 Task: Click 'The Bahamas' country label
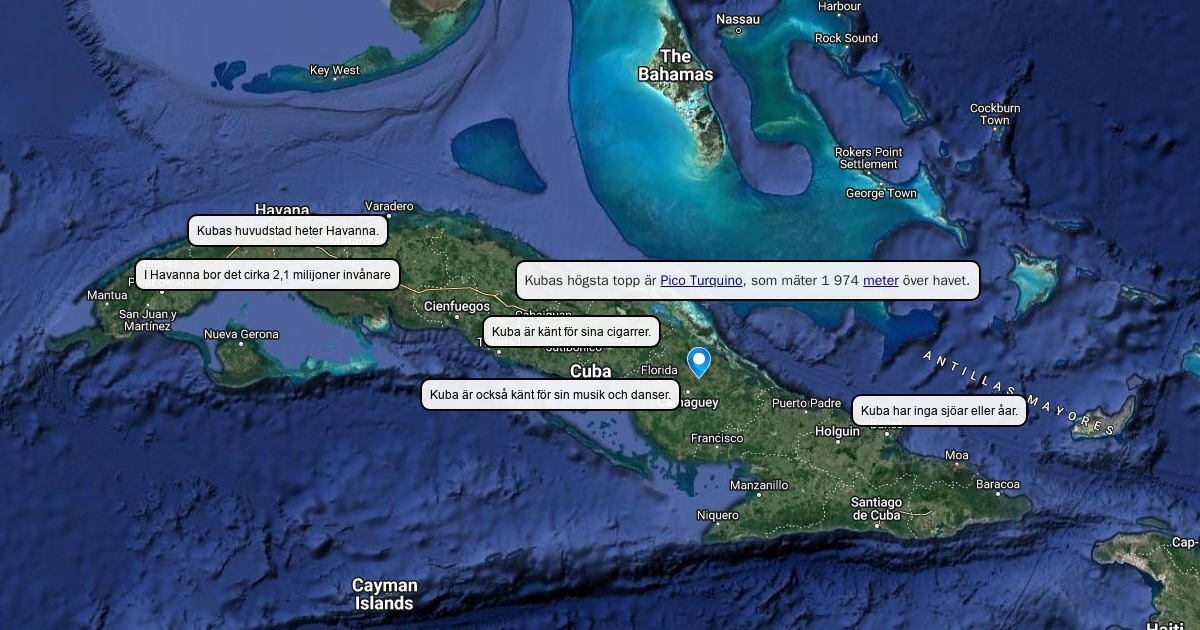coord(676,65)
